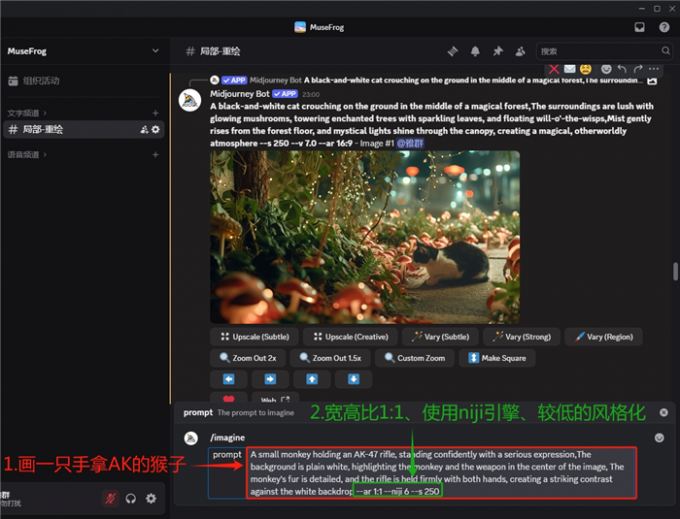
Task: Click the Zoom Out 1.5x button
Action: (330, 358)
